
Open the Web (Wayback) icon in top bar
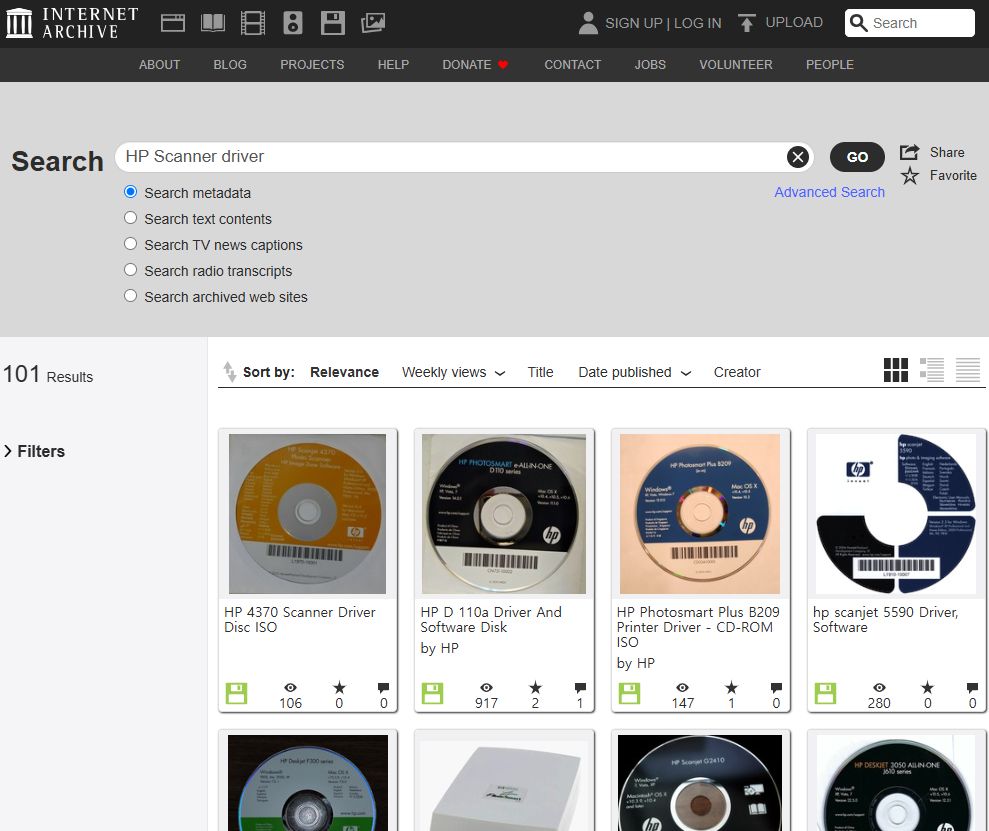click(x=173, y=23)
